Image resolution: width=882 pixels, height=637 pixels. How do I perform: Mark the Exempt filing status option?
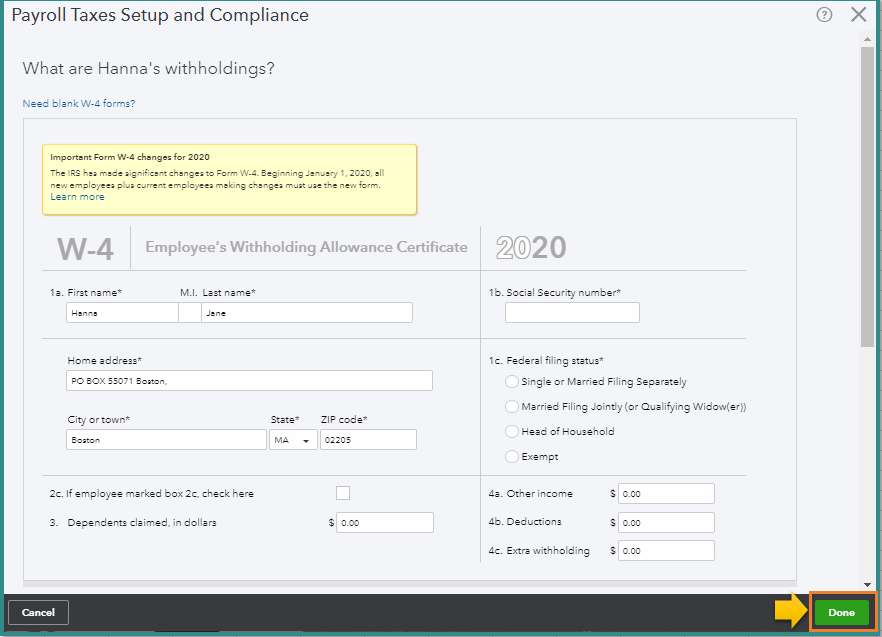pos(513,457)
